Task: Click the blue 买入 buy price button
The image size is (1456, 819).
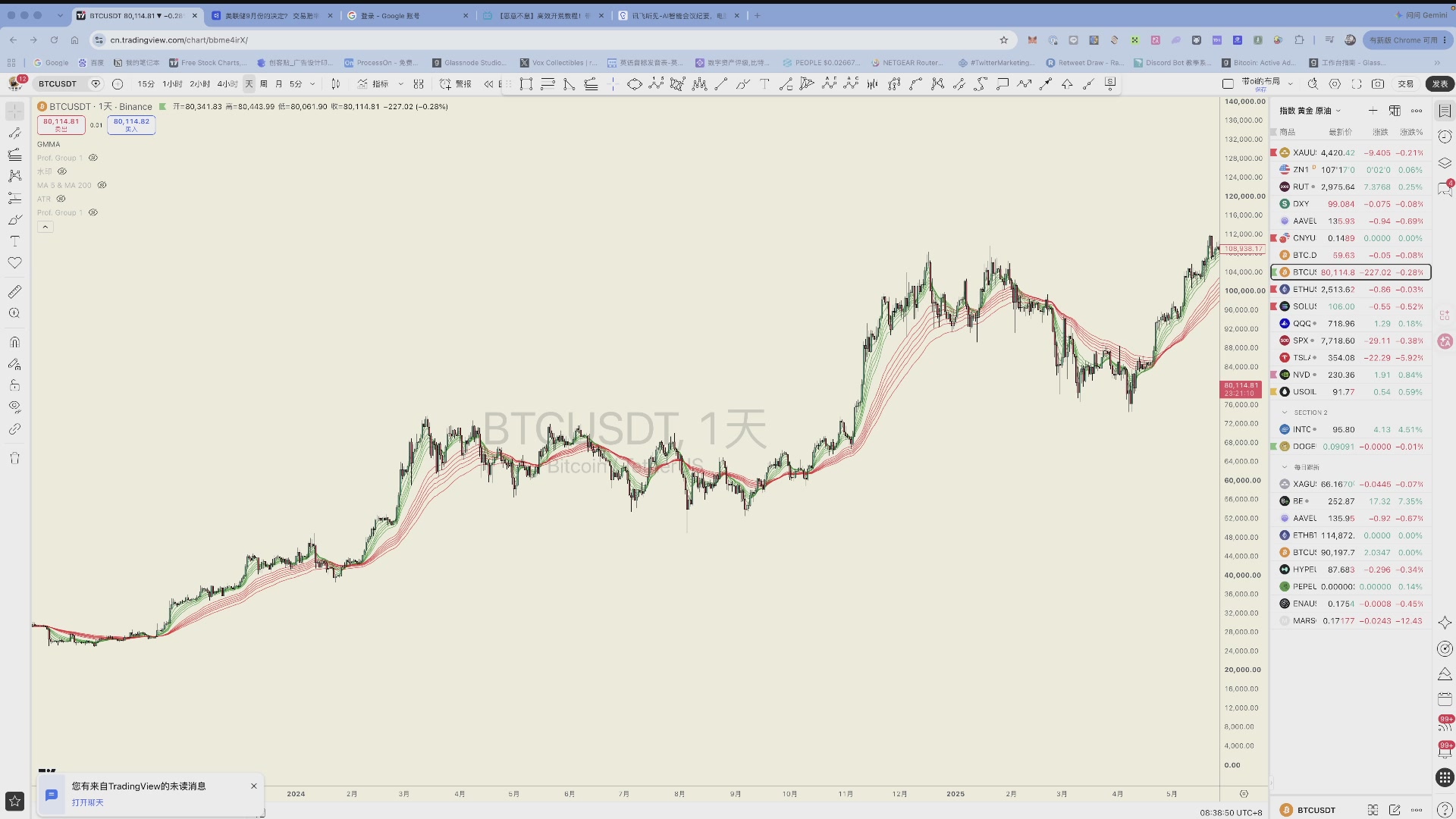Action: pyautogui.click(x=131, y=125)
